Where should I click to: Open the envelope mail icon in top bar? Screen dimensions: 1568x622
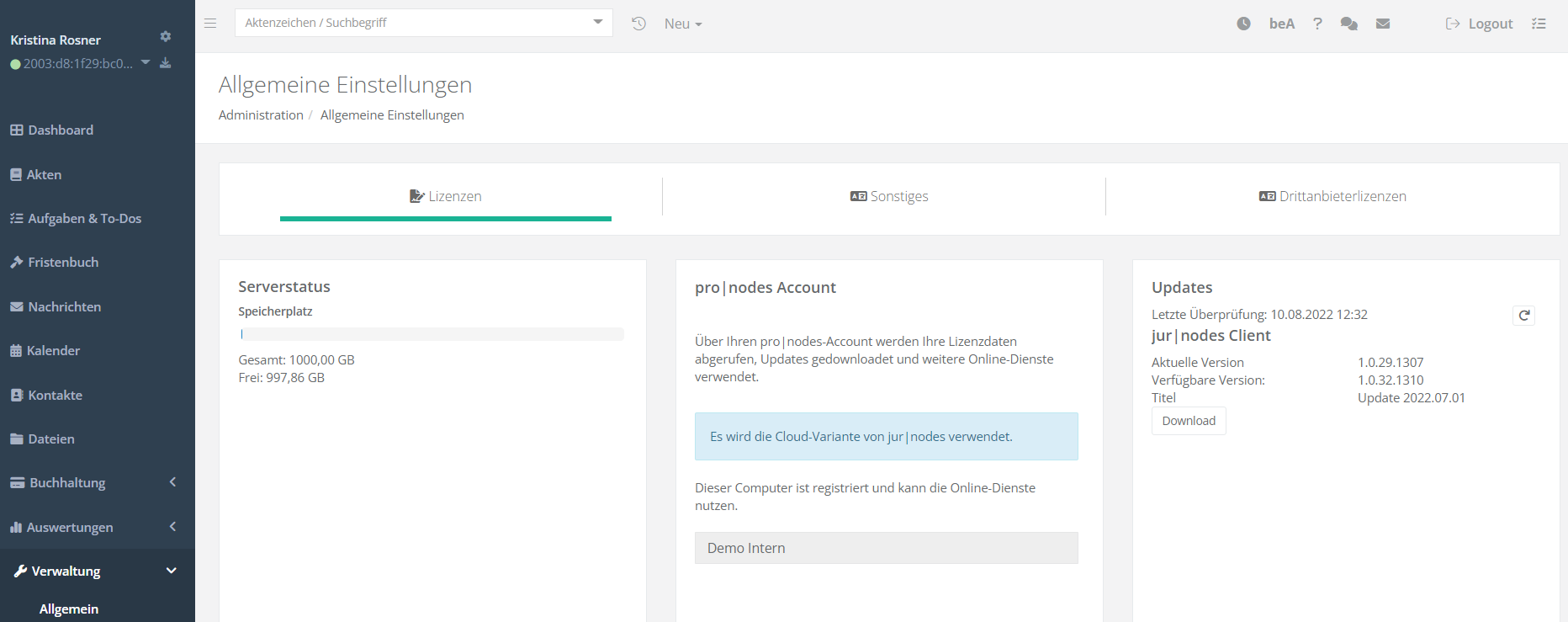(1383, 24)
